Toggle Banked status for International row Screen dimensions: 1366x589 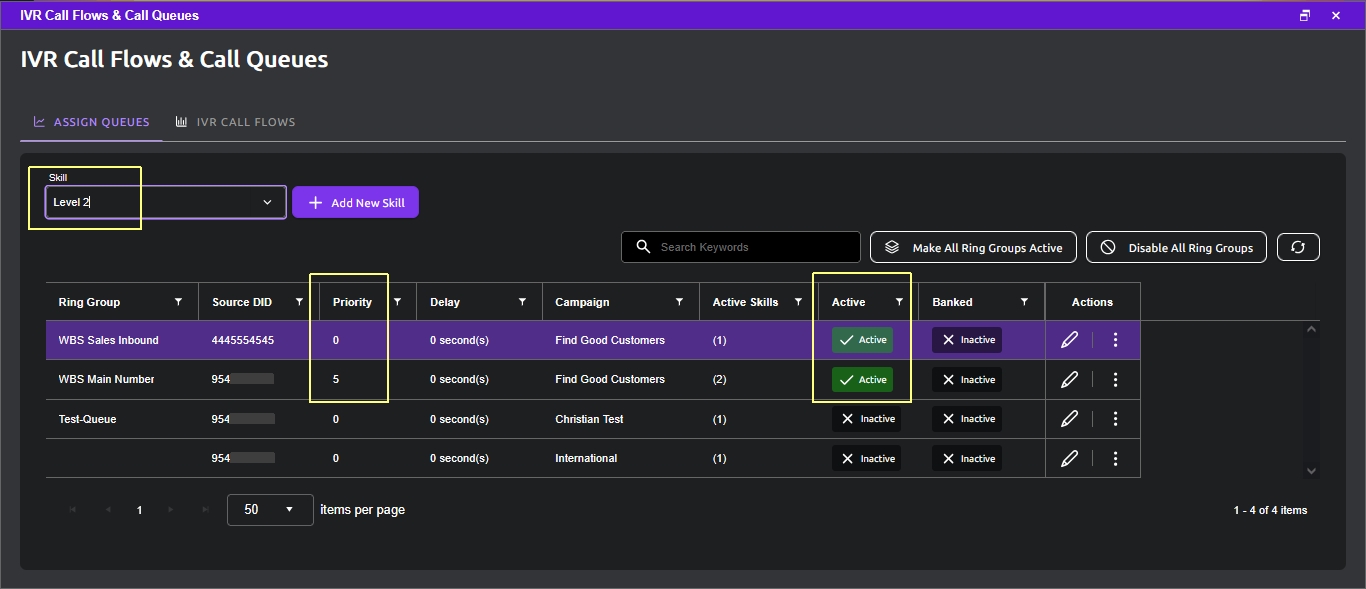click(x=967, y=458)
